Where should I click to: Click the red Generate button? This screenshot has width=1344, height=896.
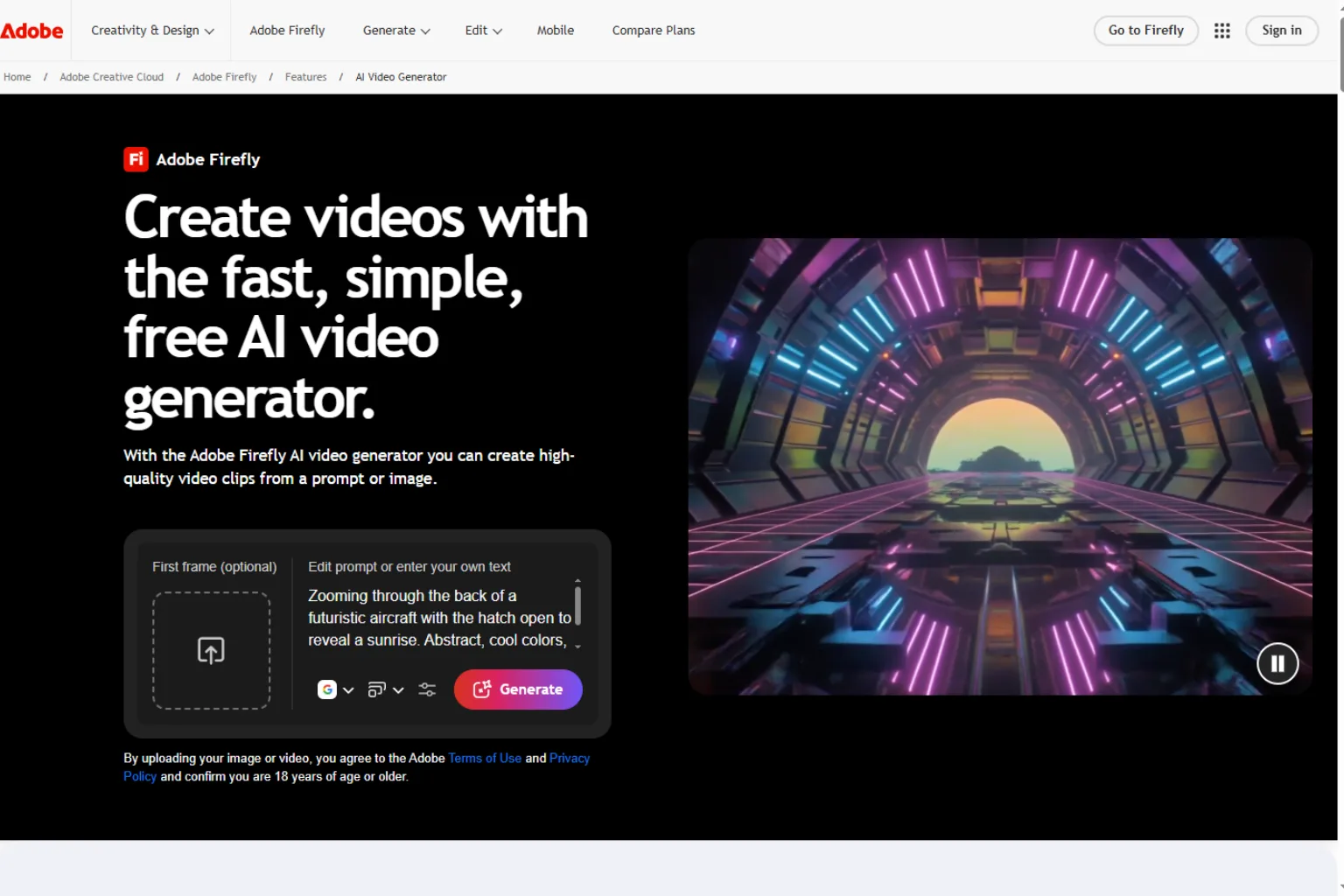point(518,689)
